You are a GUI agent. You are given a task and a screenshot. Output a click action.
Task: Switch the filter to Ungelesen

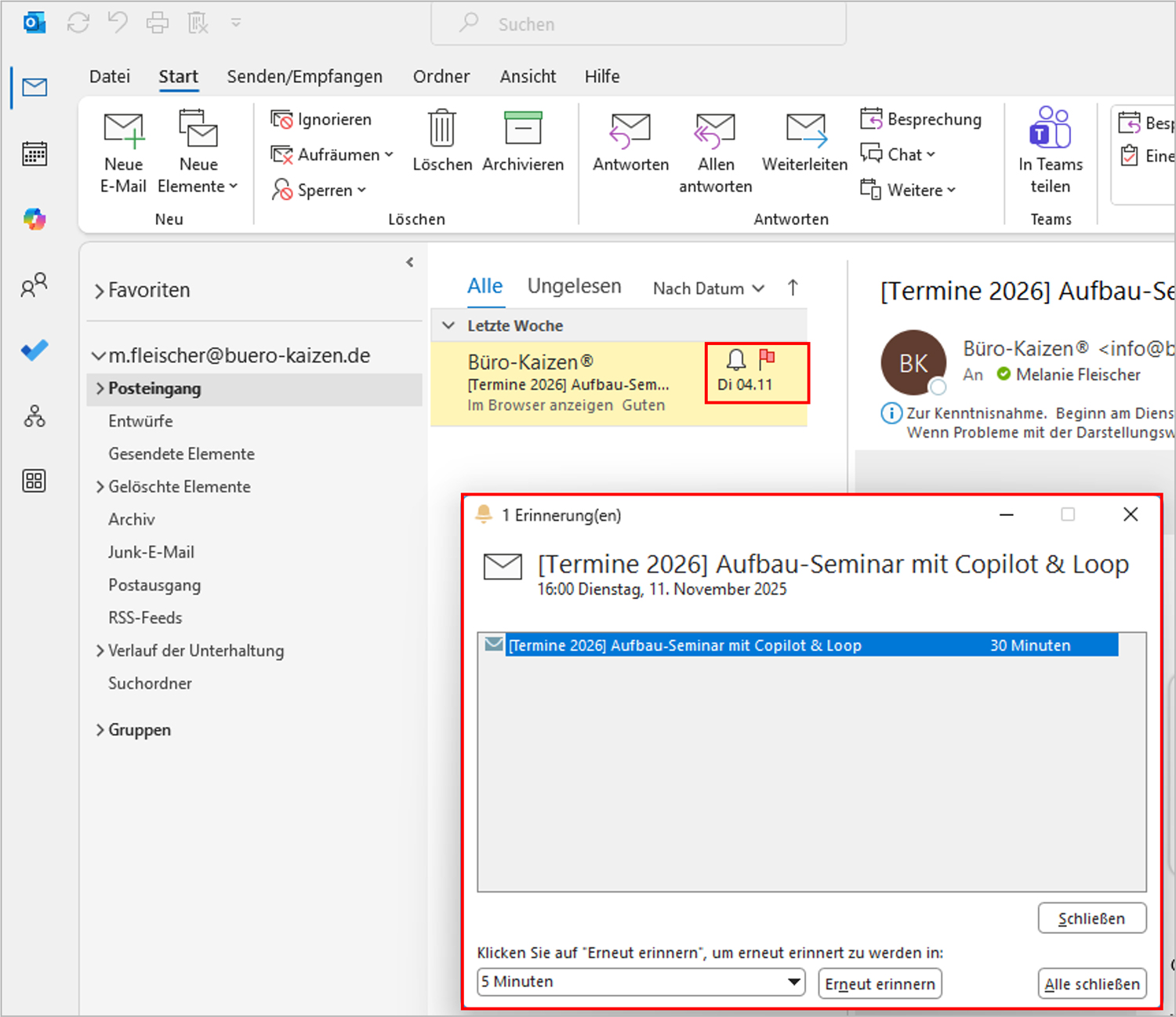pos(574,286)
